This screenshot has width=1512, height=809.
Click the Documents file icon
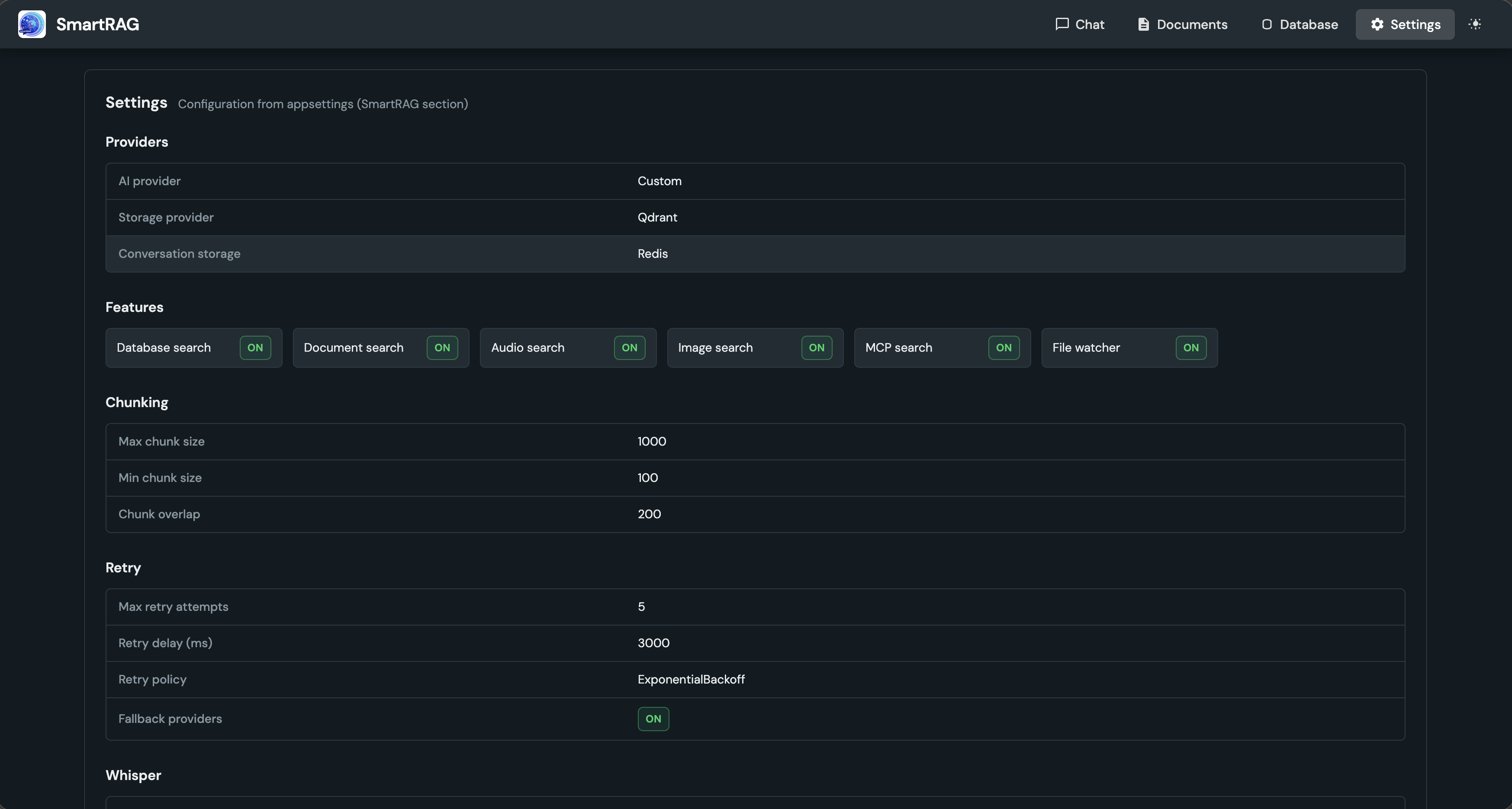click(1143, 24)
